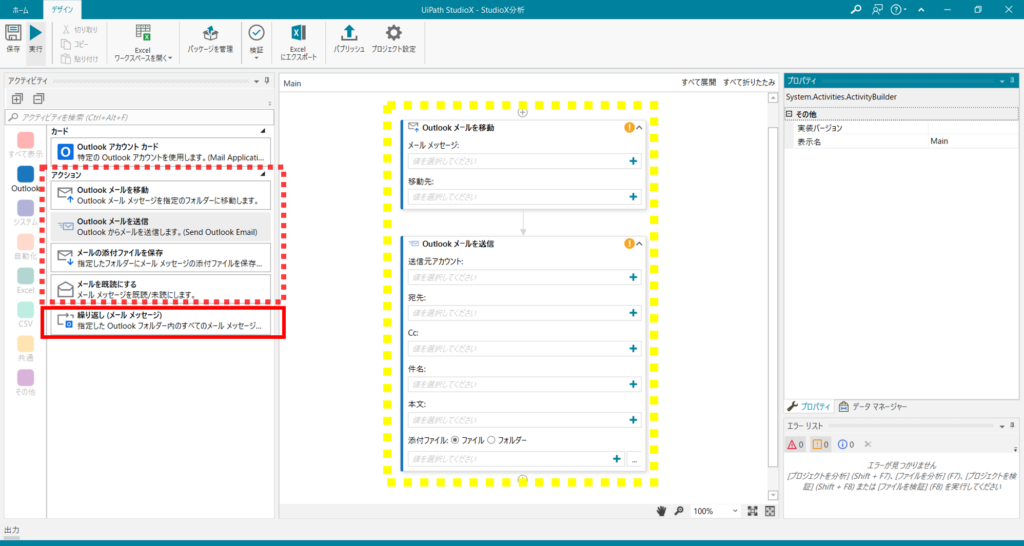Collapse the ribbon with chevron arrow
The height and width of the screenshot is (546, 1024).
[921, 10]
